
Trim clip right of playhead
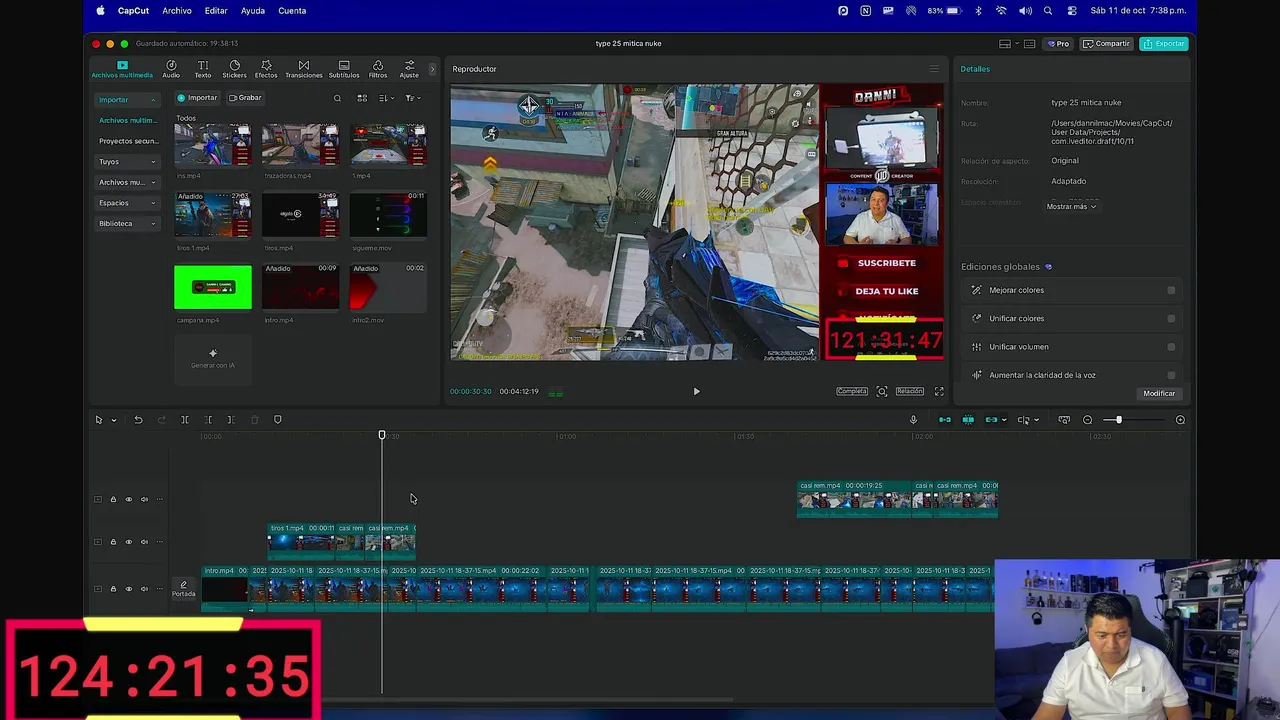click(x=231, y=420)
